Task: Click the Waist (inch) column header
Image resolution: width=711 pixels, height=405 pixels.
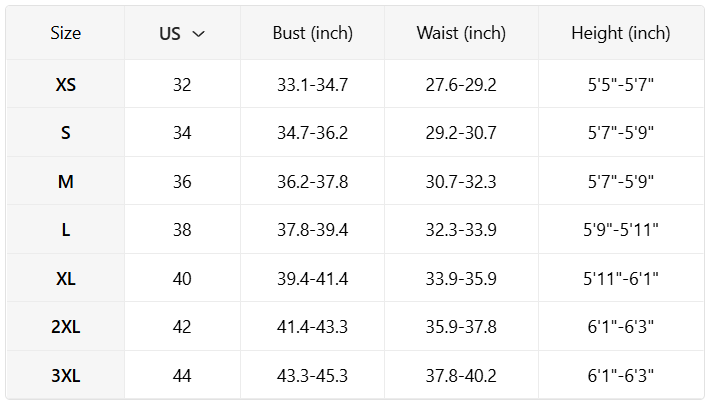Action: (x=461, y=33)
